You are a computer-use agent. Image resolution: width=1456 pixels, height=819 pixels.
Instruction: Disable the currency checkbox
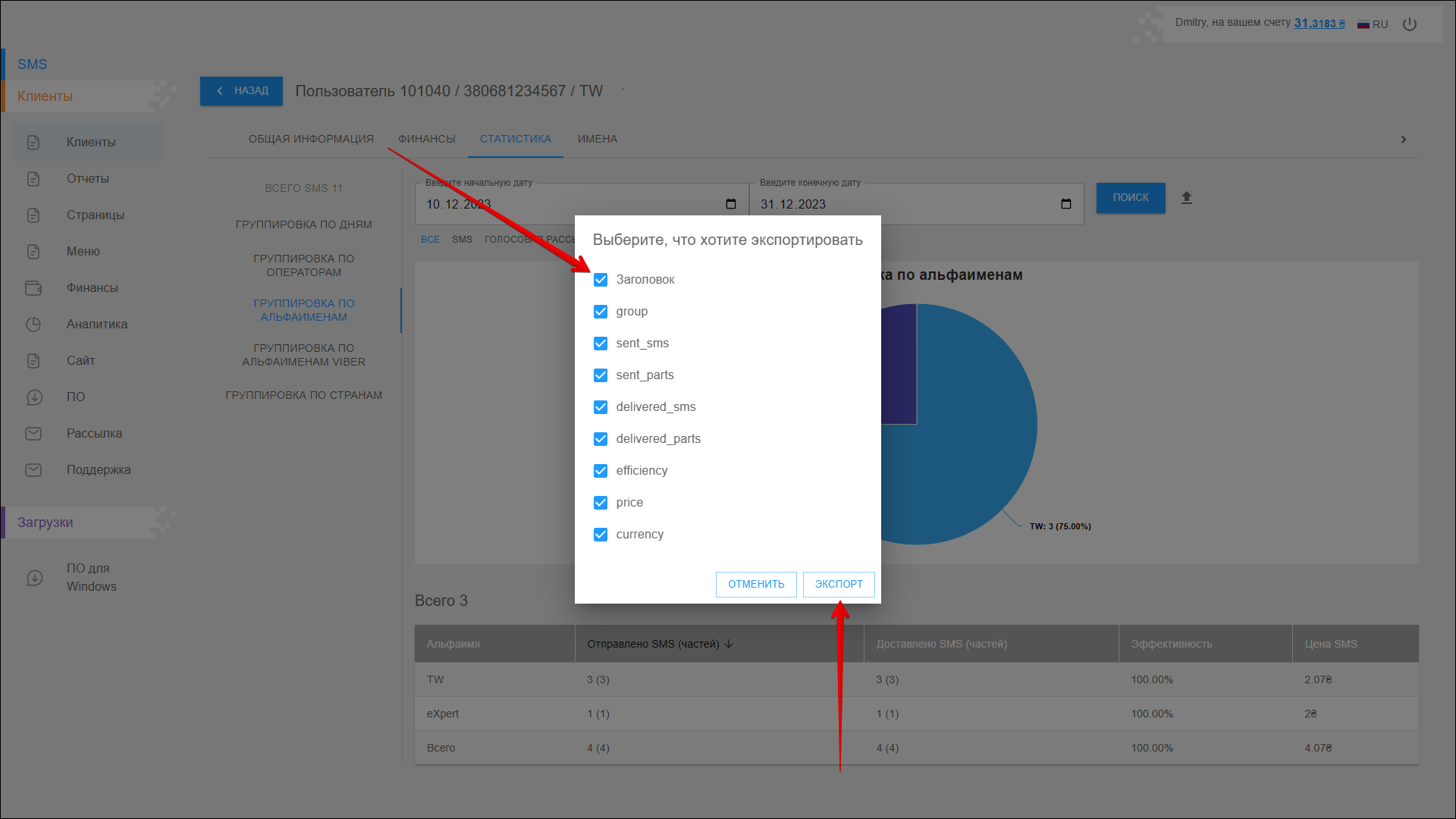point(601,535)
